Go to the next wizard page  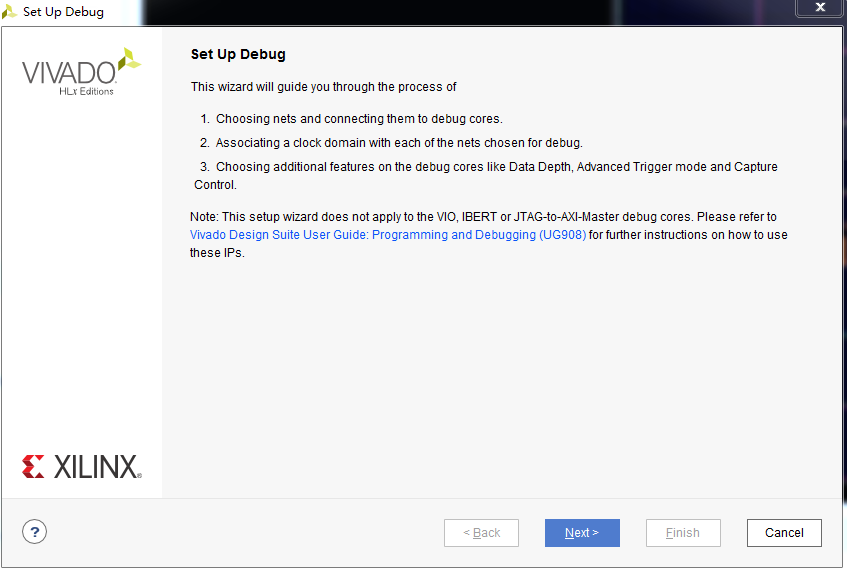click(582, 533)
